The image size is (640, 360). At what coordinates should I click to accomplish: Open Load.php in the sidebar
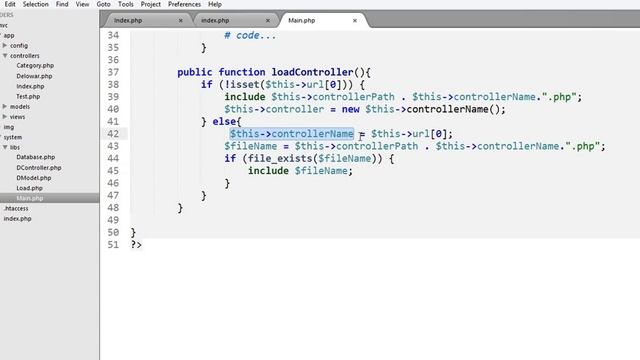click(29, 188)
